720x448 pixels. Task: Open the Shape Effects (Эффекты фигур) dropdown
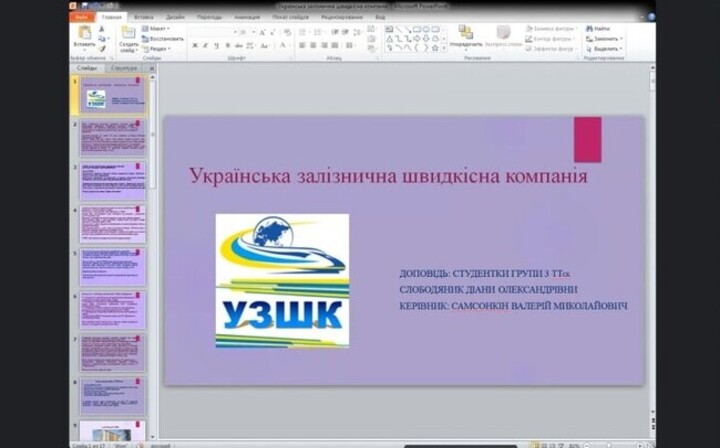coord(551,49)
